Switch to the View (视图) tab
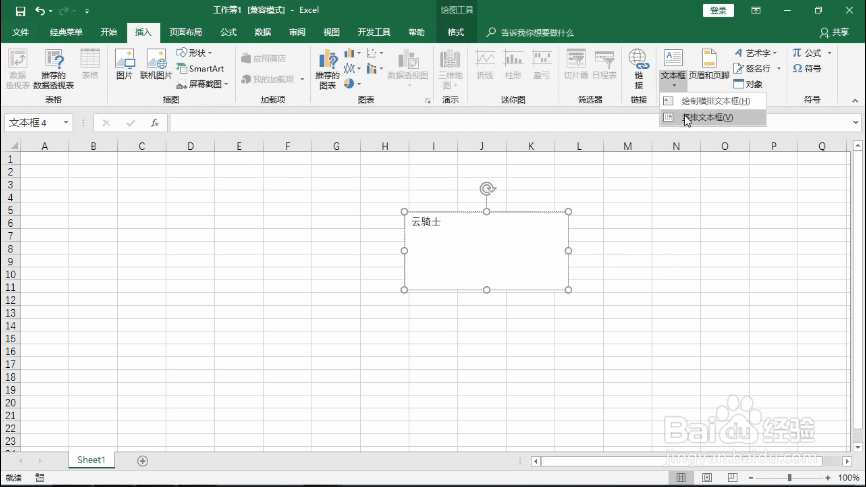The width and height of the screenshot is (866, 487). click(x=331, y=33)
